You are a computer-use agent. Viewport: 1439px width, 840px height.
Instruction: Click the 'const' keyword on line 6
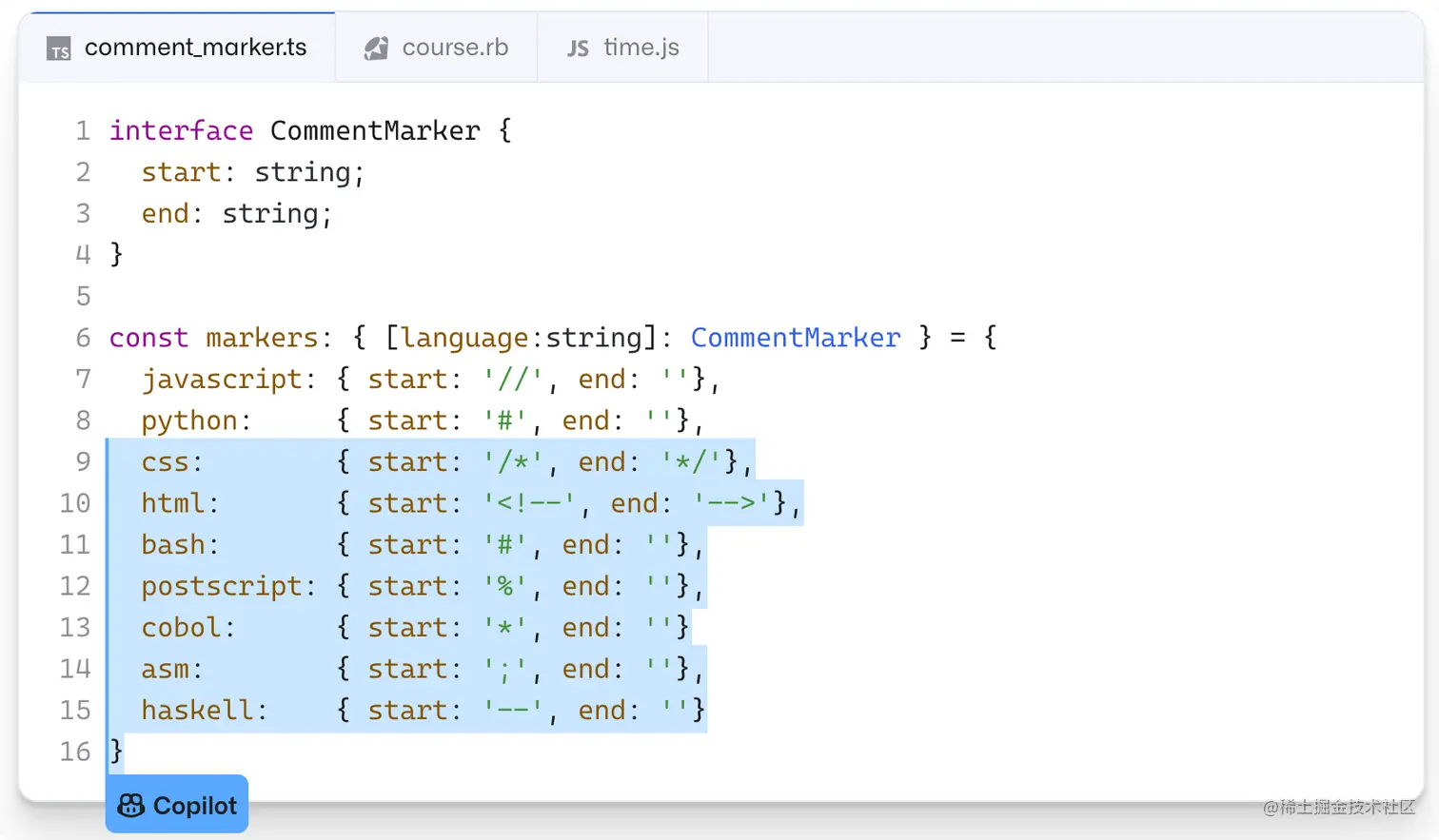(148, 338)
